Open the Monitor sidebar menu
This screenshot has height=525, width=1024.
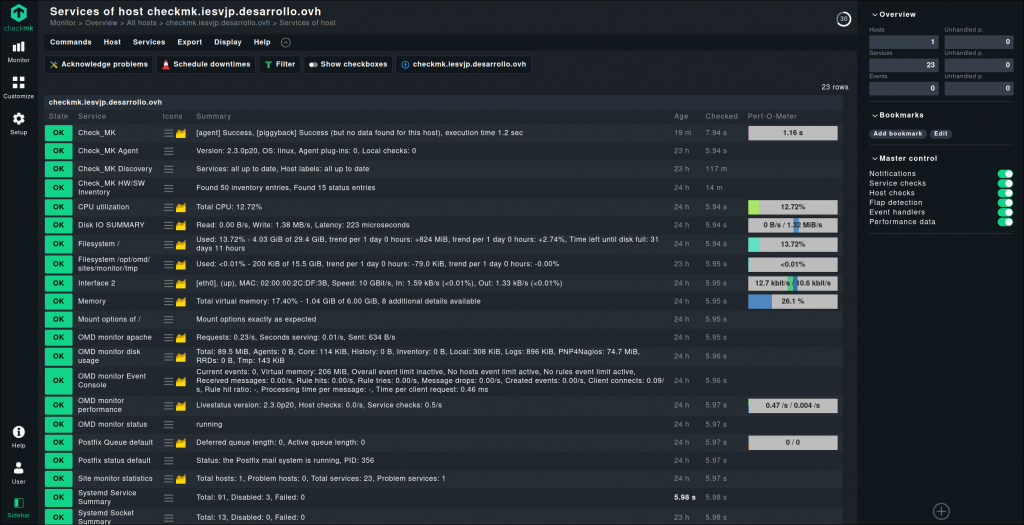pos(18,51)
